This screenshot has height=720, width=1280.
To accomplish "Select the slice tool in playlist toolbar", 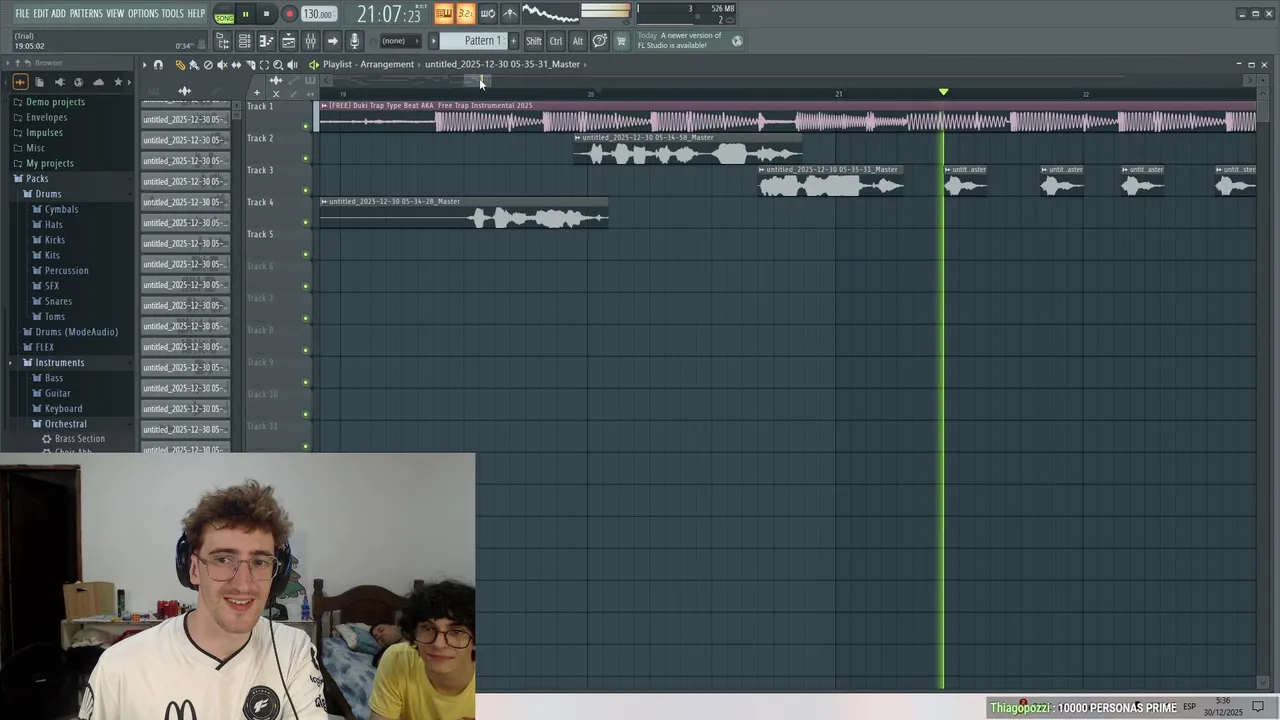I will 250,65.
